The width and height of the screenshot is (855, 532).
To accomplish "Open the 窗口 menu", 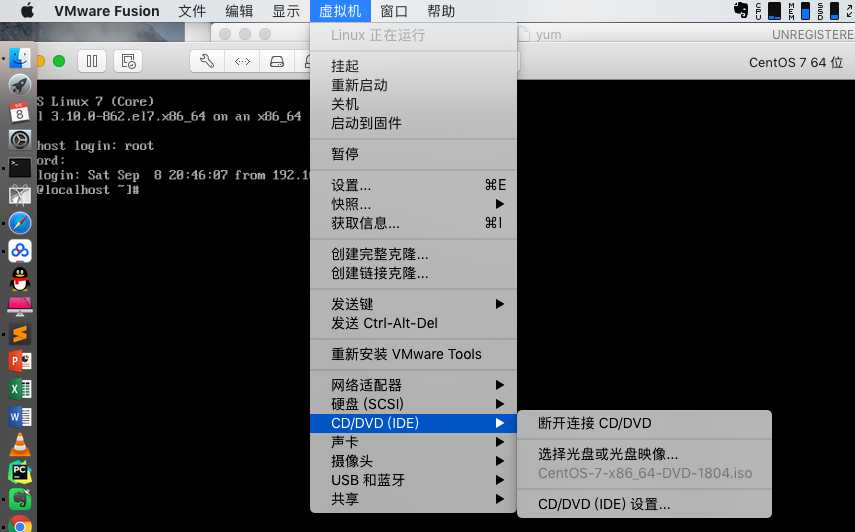I will pyautogui.click(x=394, y=11).
